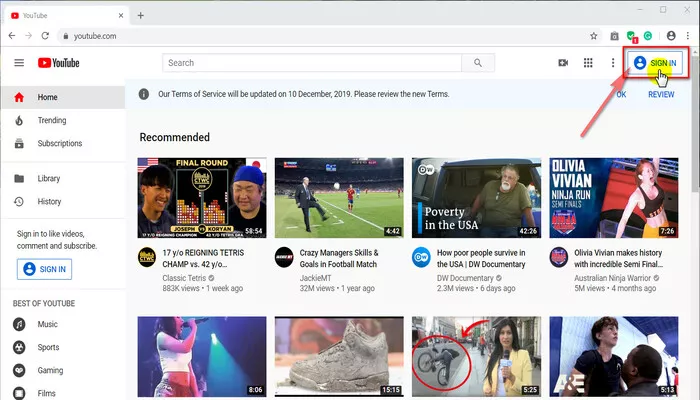Click the Classic Tetris channel avatar
Screen dimensions: 700x400
147,257
